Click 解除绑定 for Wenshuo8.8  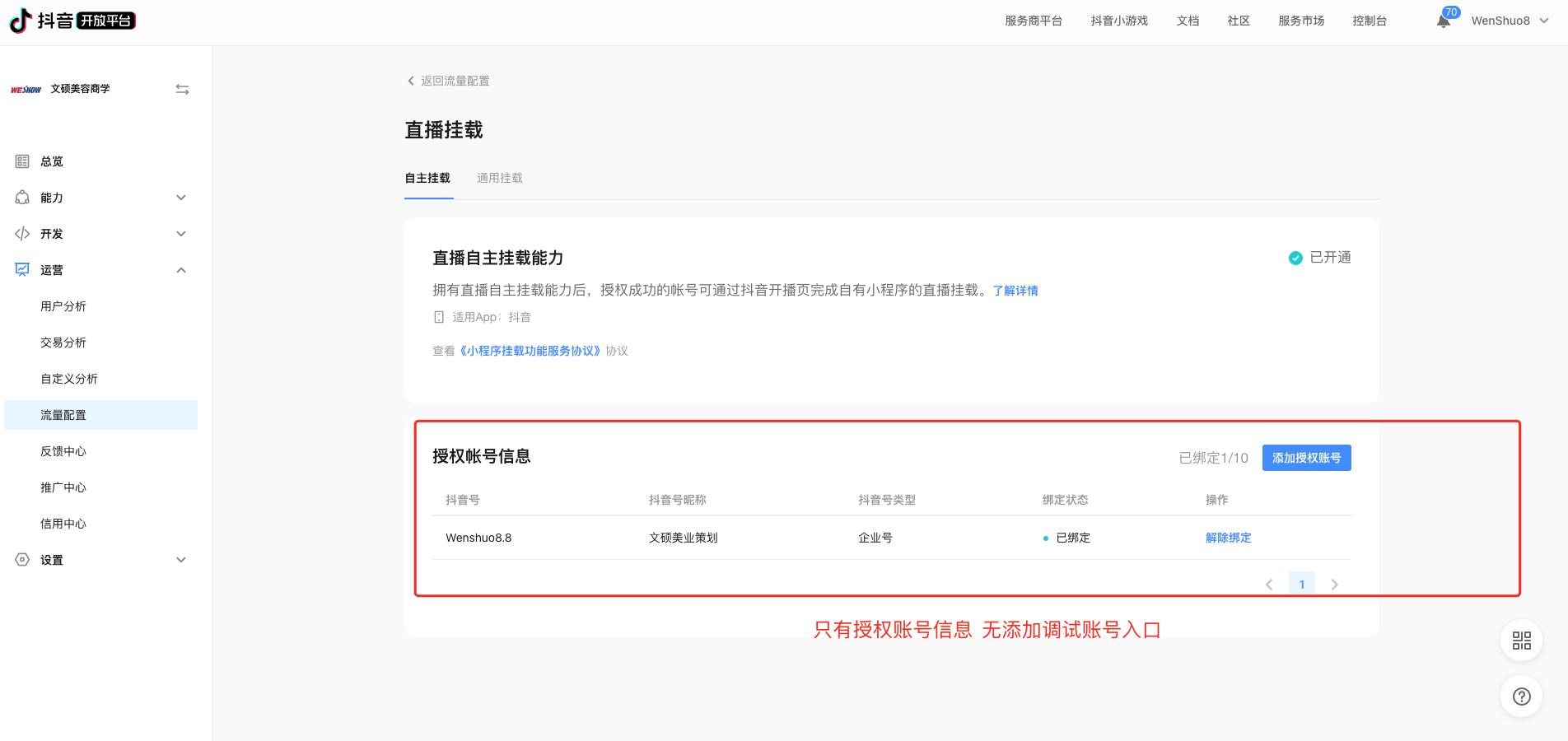point(1228,538)
